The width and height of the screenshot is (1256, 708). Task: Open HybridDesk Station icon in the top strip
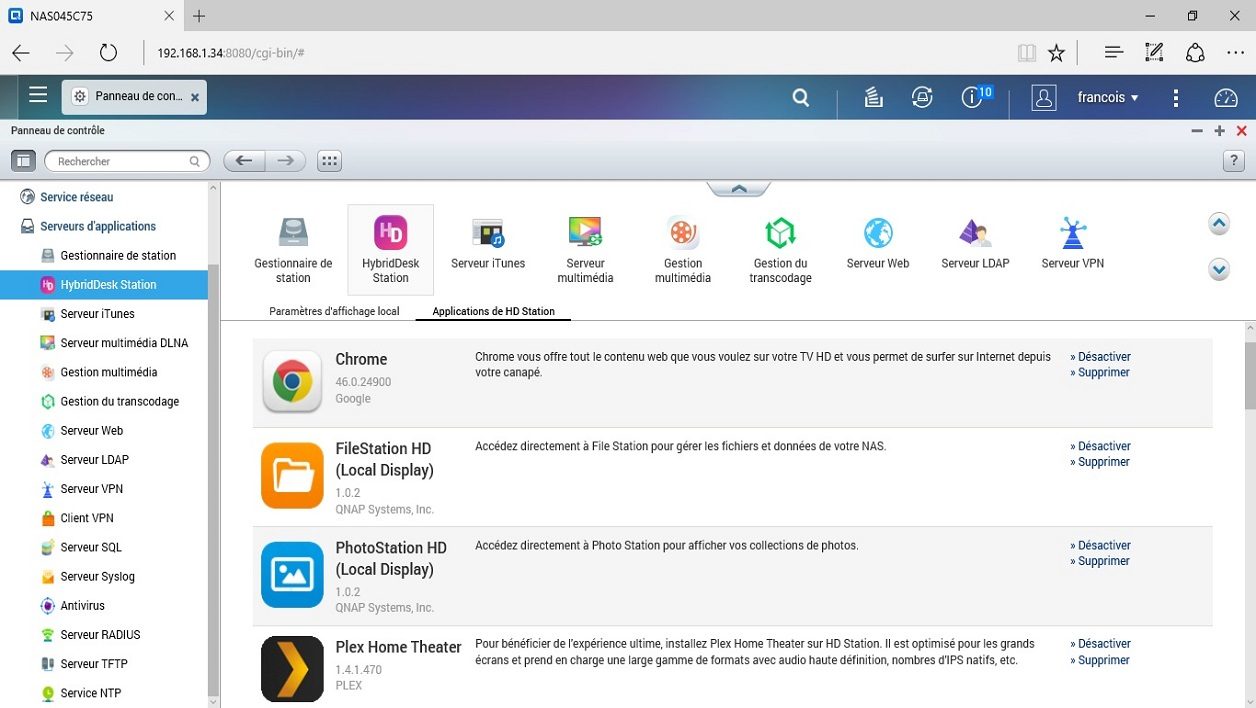coord(391,250)
